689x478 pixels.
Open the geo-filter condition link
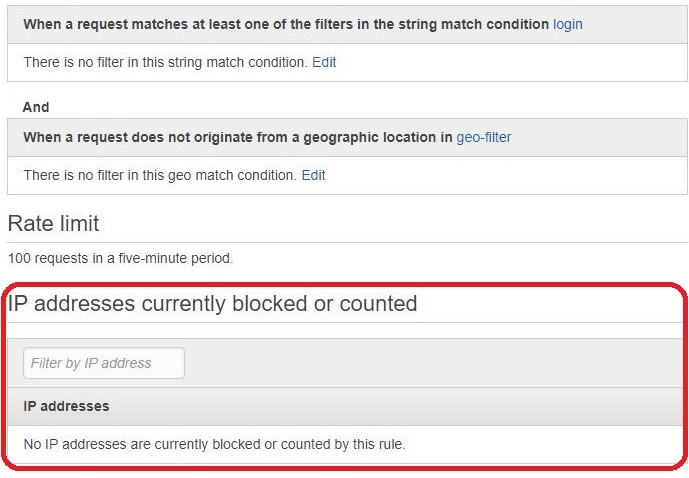(484, 137)
